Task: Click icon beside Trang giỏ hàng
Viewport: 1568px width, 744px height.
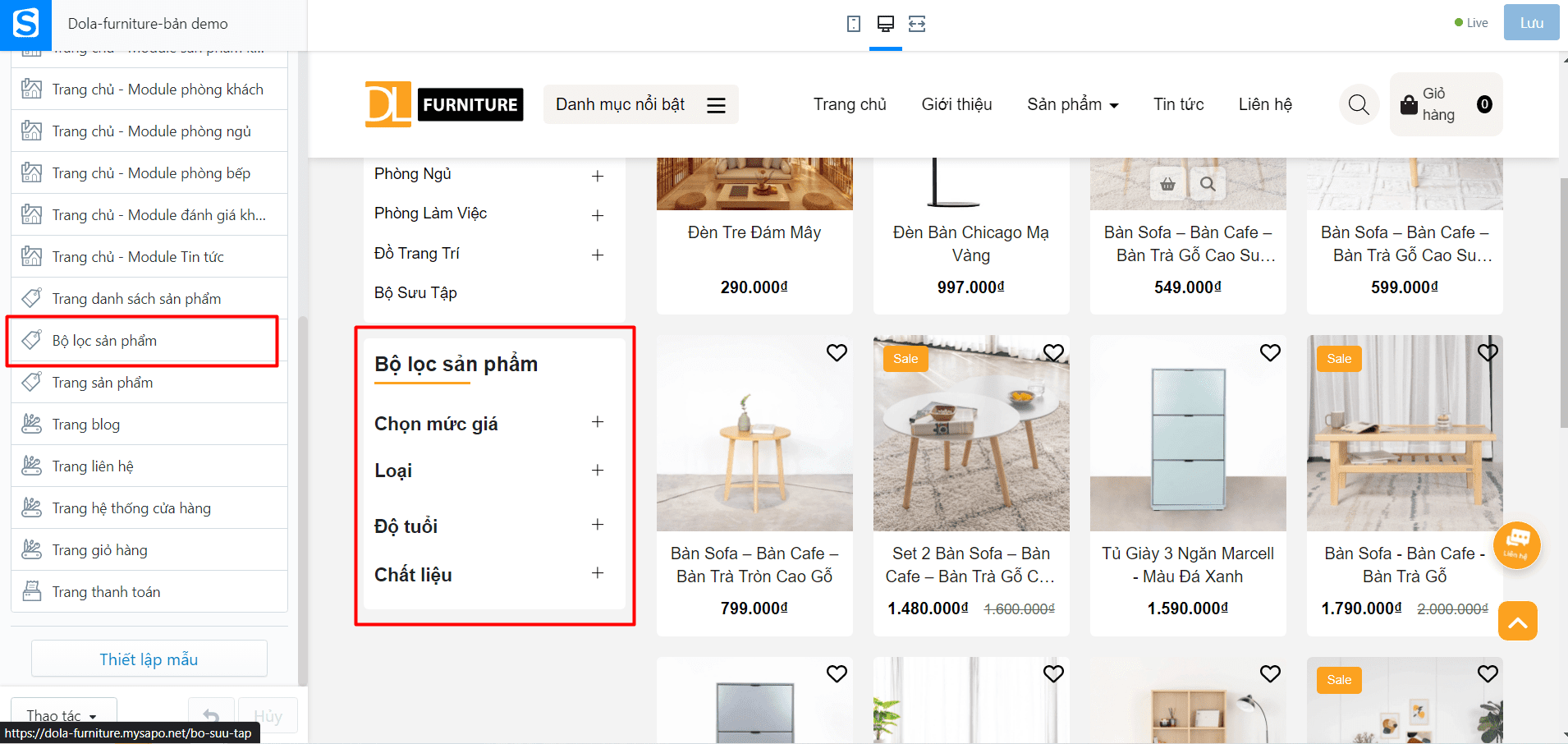Action: [31, 549]
